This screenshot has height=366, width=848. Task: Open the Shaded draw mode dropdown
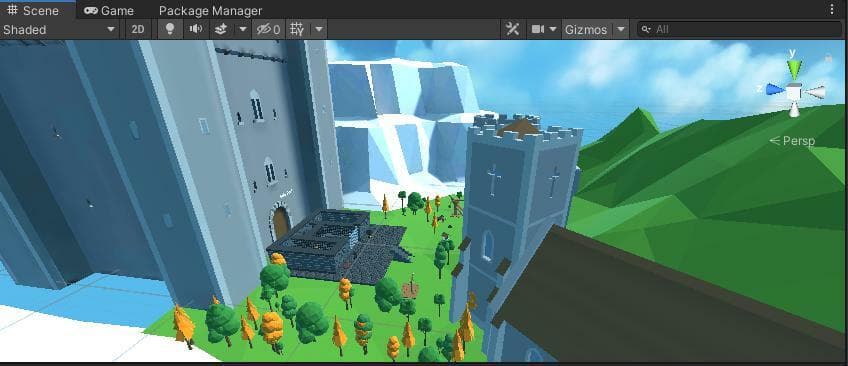[59, 29]
